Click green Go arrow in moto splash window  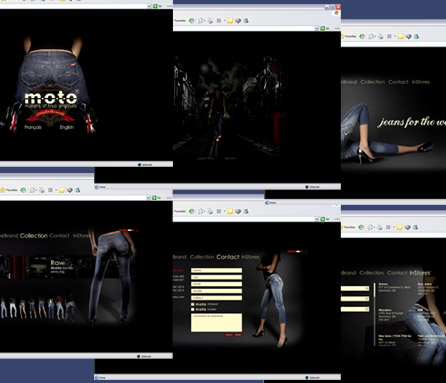click(155, 6)
